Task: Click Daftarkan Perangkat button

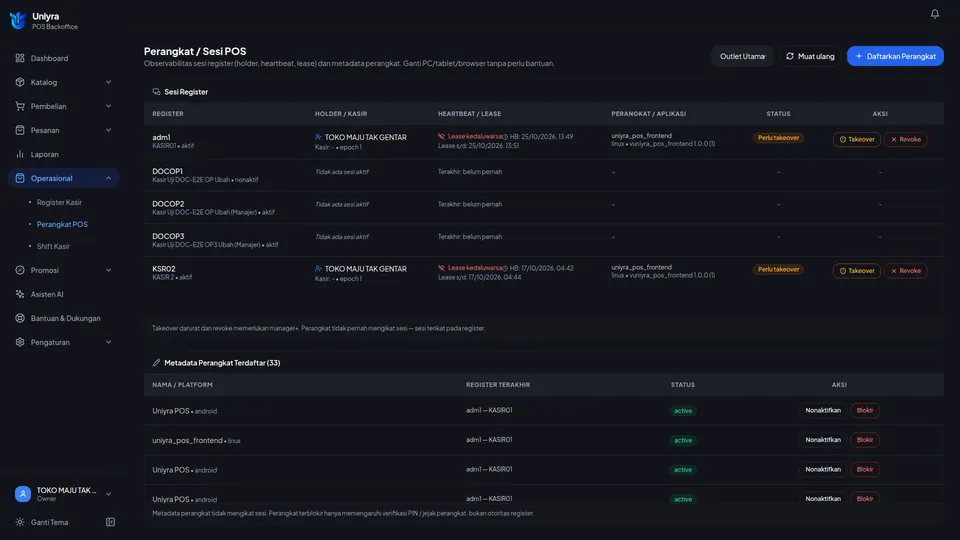Action: 895,56
